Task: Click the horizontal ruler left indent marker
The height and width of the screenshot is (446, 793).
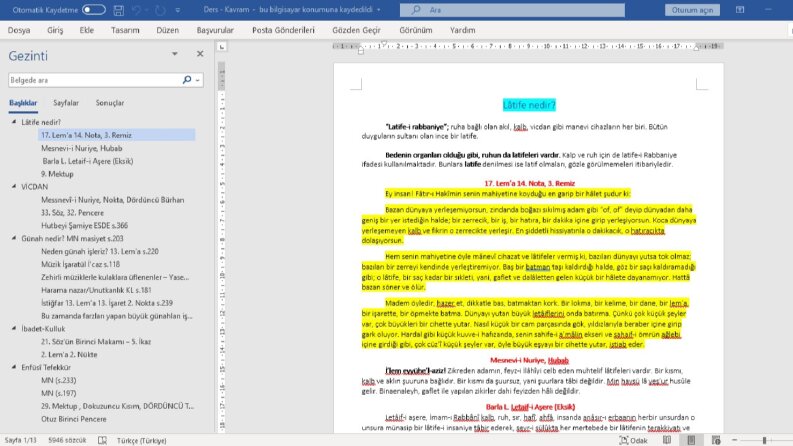Action: coord(361,50)
